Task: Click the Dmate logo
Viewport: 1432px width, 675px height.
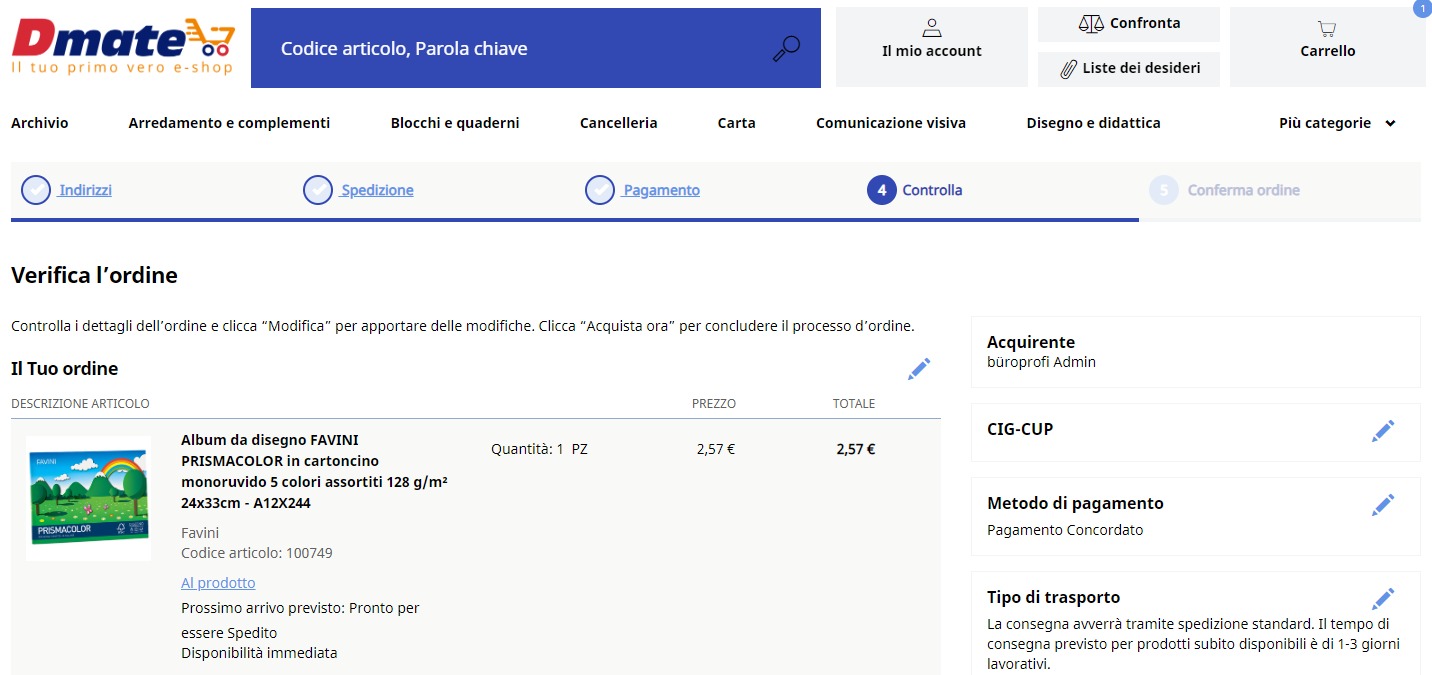Action: pos(123,46)
